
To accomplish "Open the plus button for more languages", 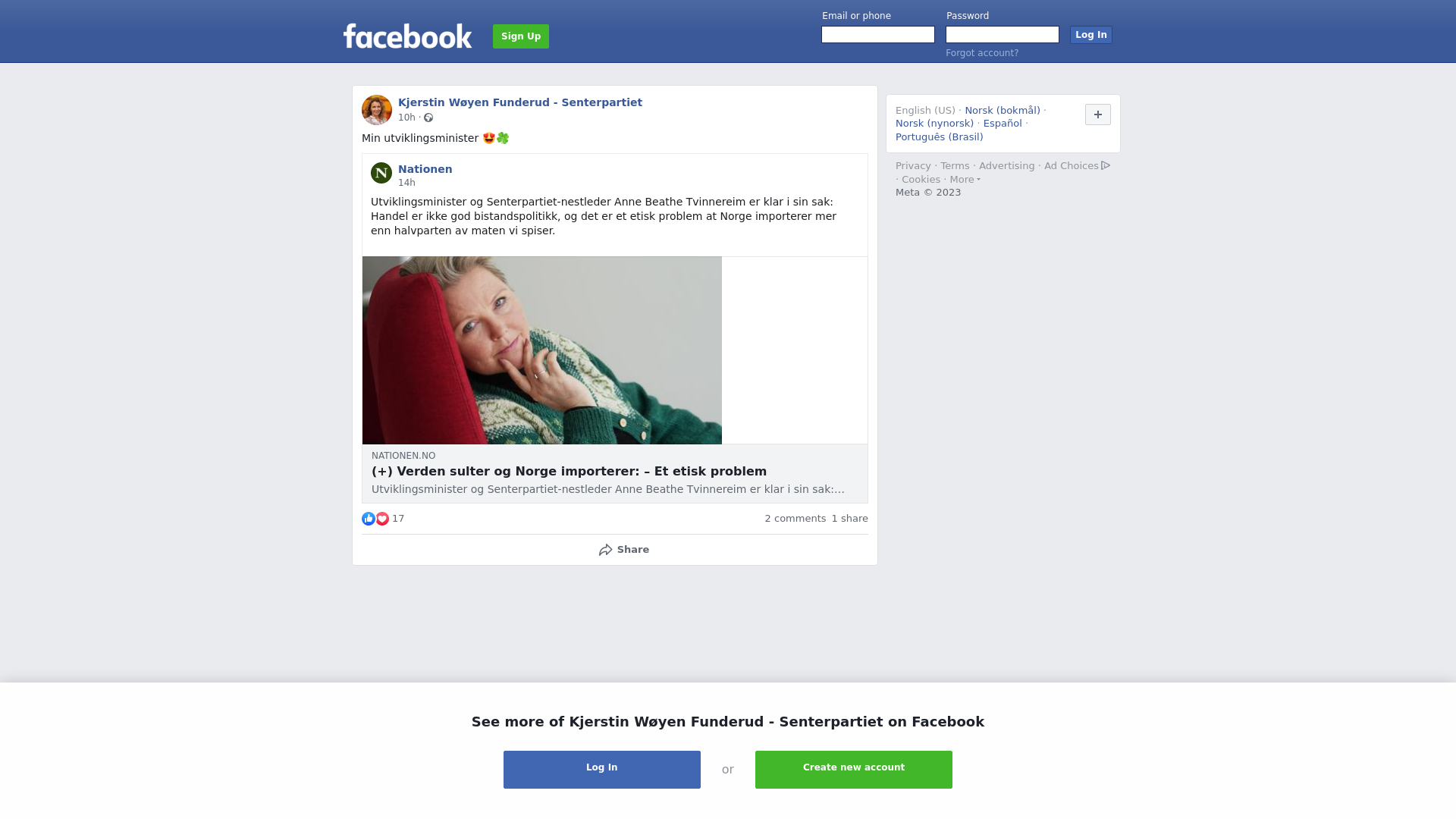I will tap(1098, 115).
